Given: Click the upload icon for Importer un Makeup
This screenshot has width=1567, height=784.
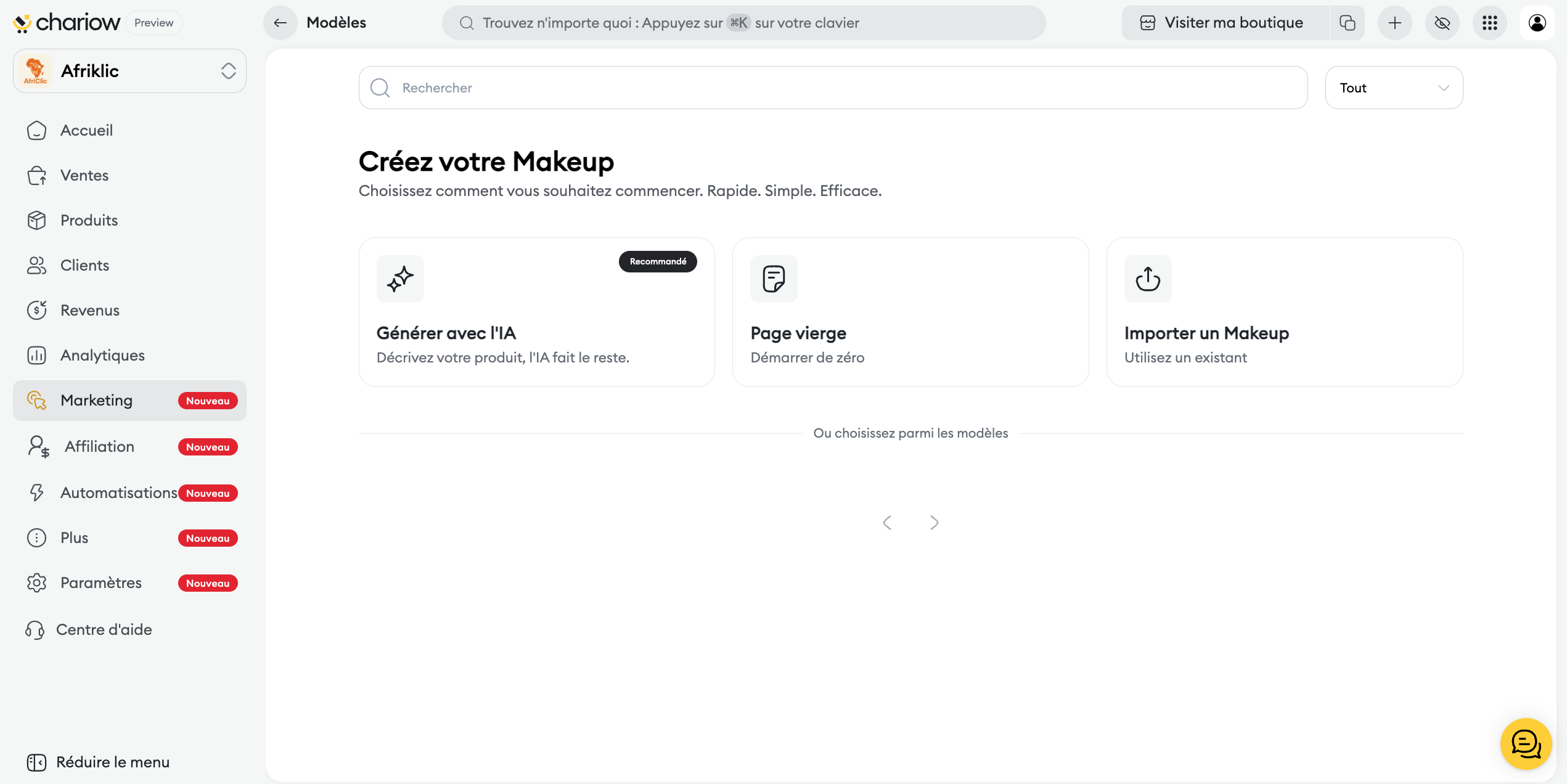Looking at the screenshot, I should coord(1147,279).
